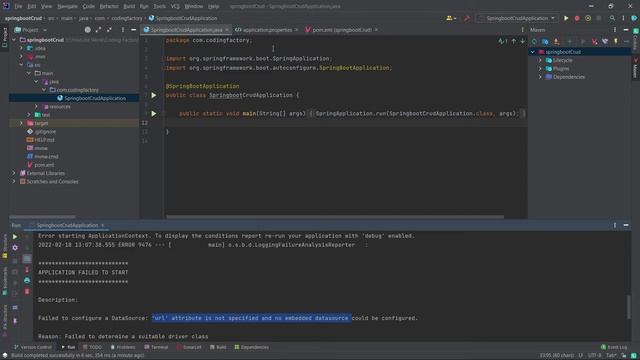Open Search Everywhere magnifier icon
This screenshot has width=640, height=360.
(612, 18)
